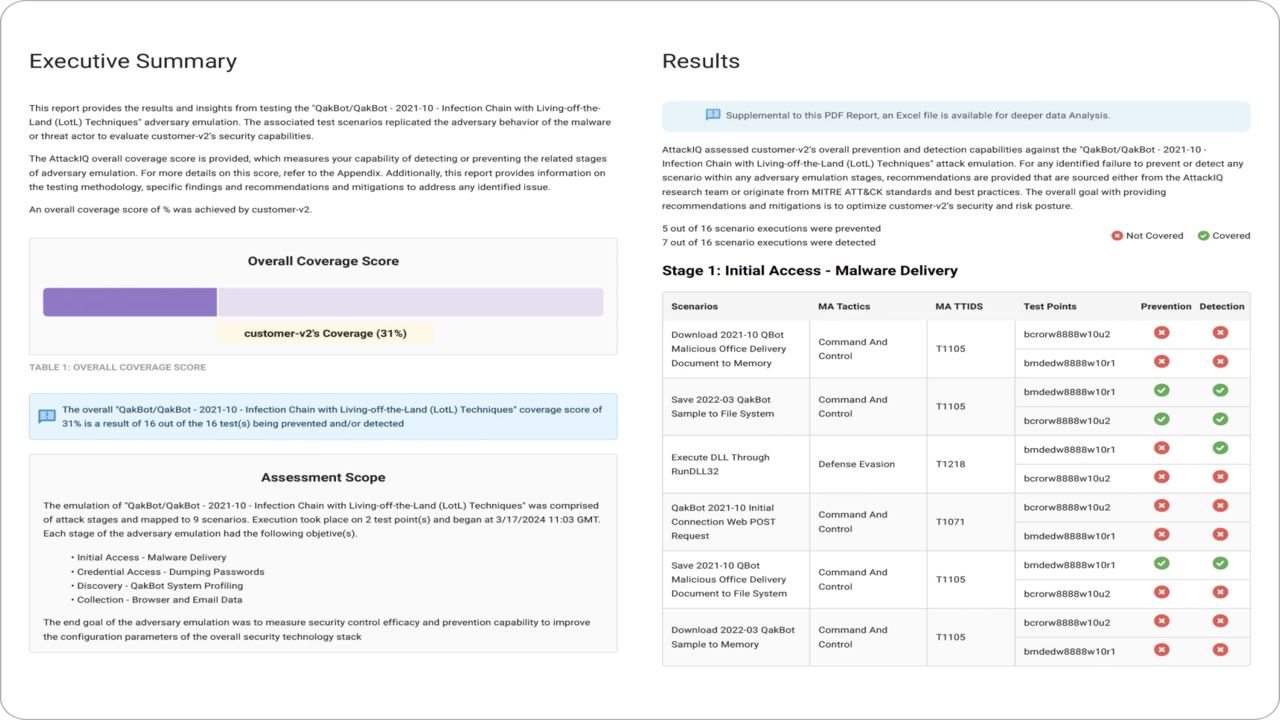The image size is (1280, 720).
Task: Click the Detection column header
Action: (1222, 306)
